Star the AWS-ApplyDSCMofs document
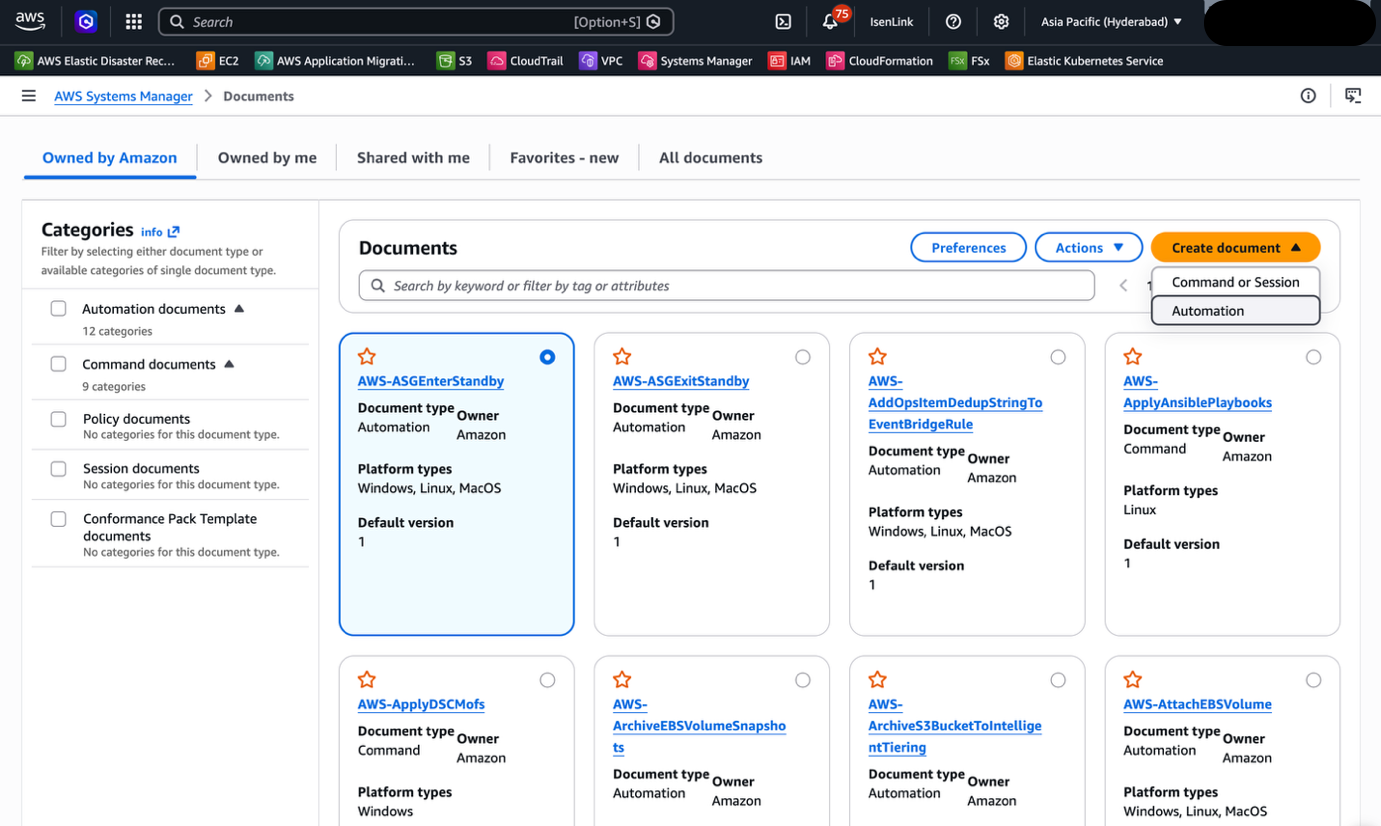Viewport: 1381px width, 826px height. (367, 680)
